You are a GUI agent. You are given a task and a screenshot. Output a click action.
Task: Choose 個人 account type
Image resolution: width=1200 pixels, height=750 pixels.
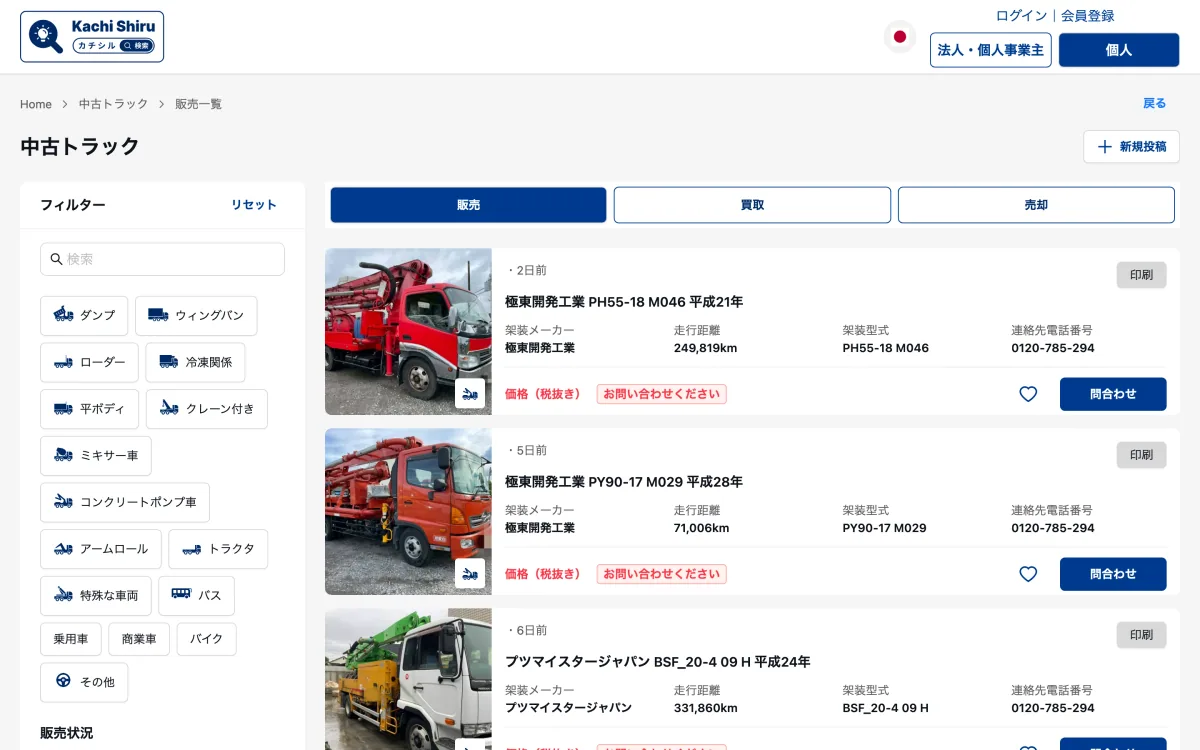coord(1119,50)
